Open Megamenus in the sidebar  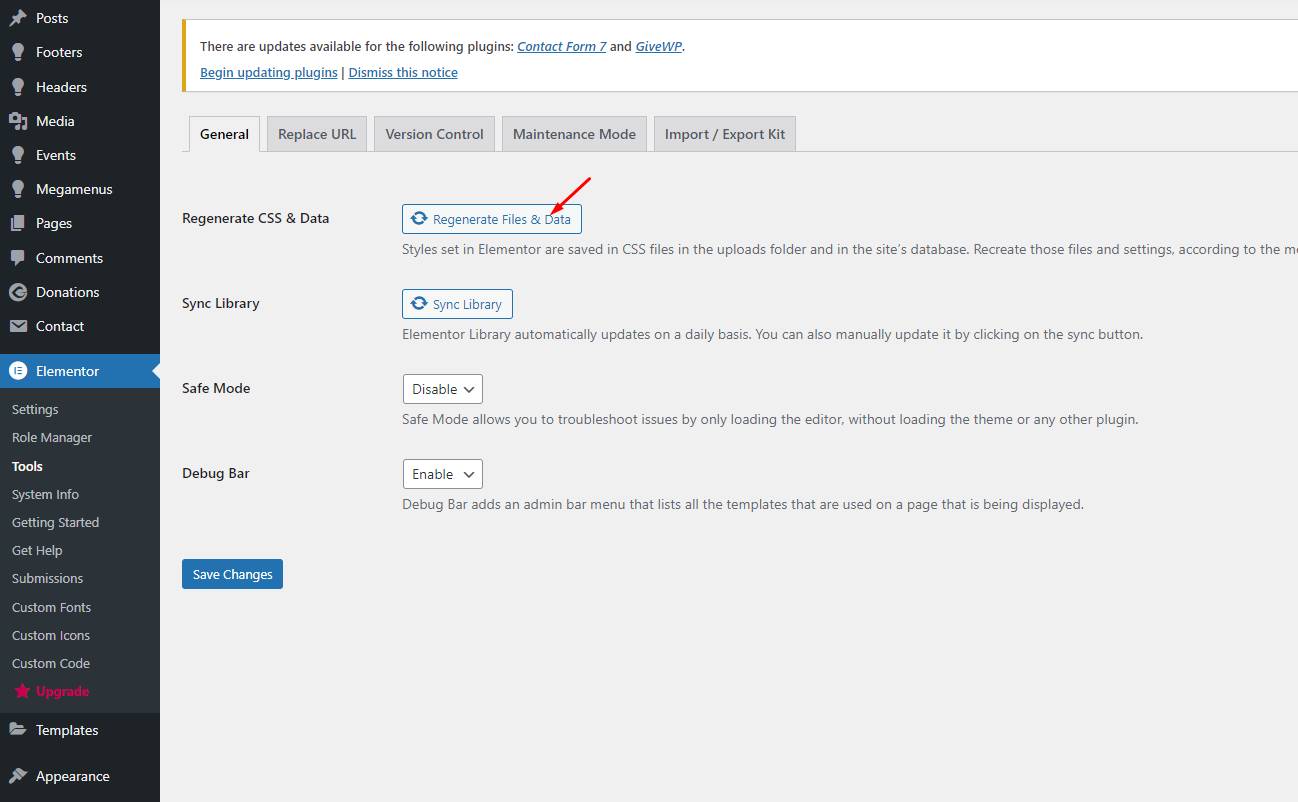coord(80,189)
